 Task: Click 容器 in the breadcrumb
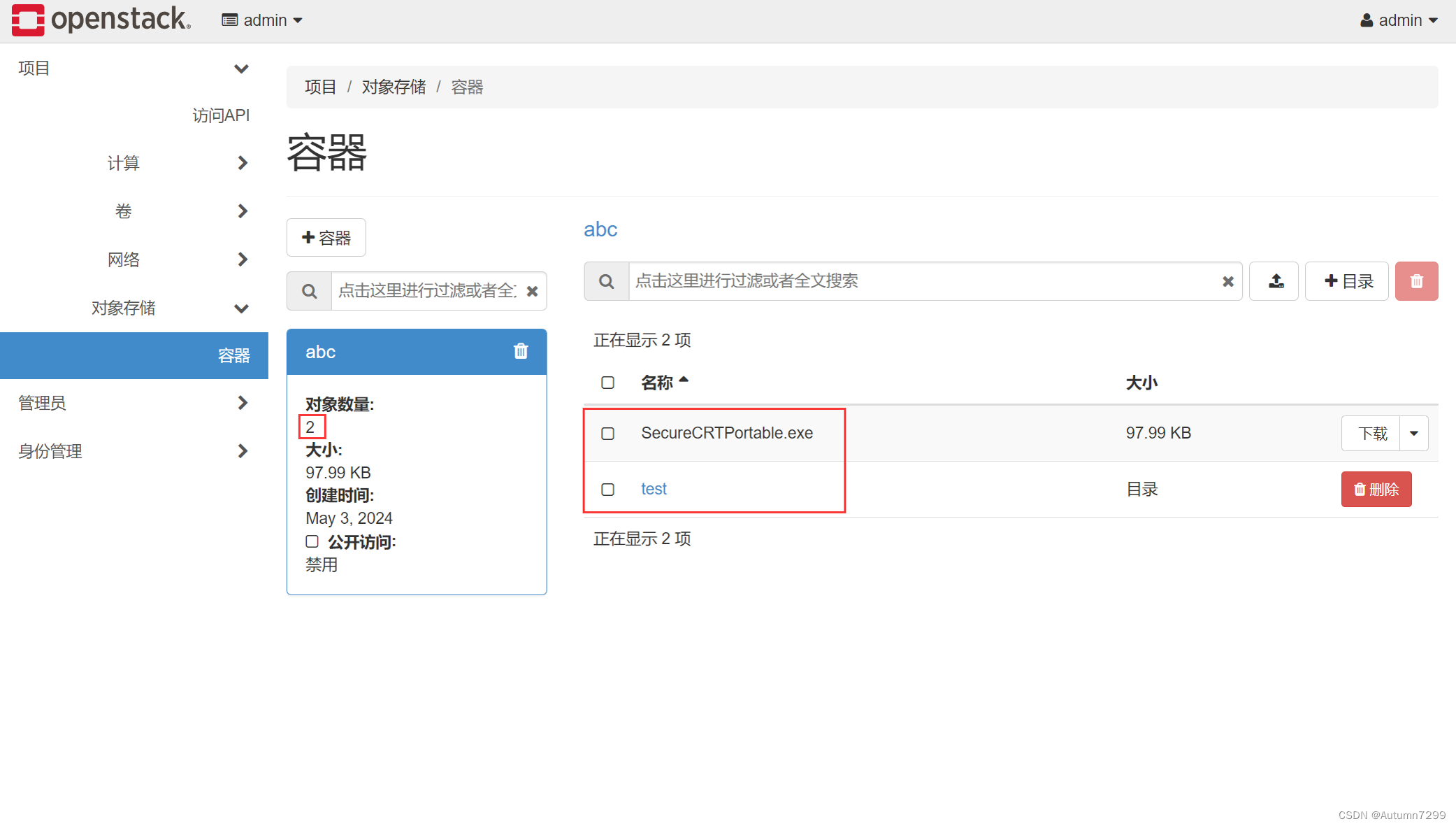pos(467,87)
